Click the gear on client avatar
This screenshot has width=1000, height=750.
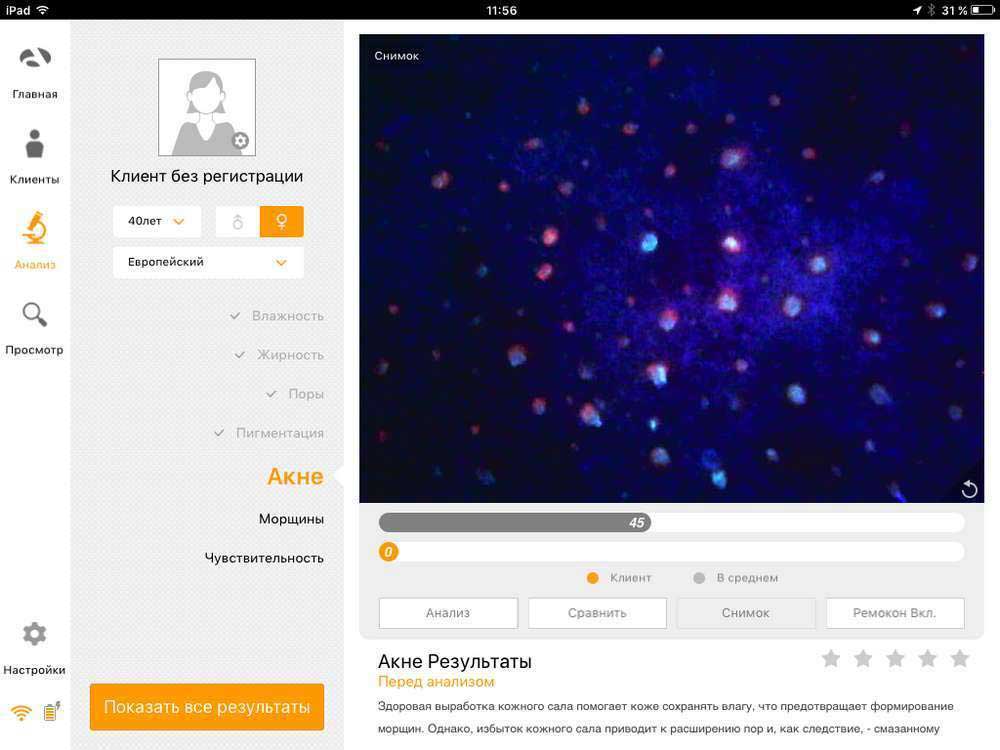(x=240, y=141)
